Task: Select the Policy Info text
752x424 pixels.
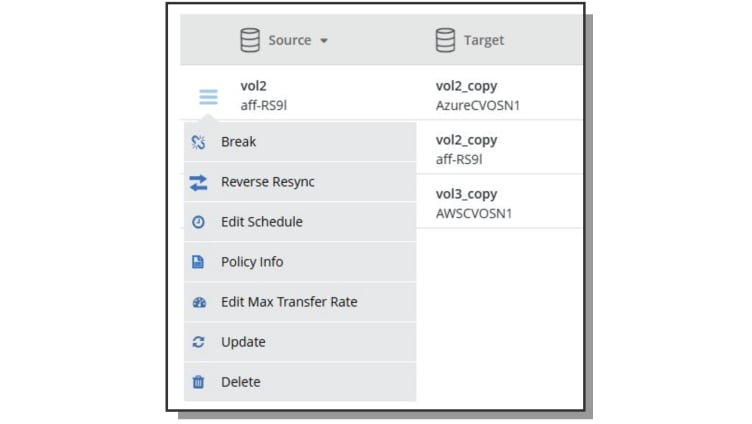Action: coord(252,262)
